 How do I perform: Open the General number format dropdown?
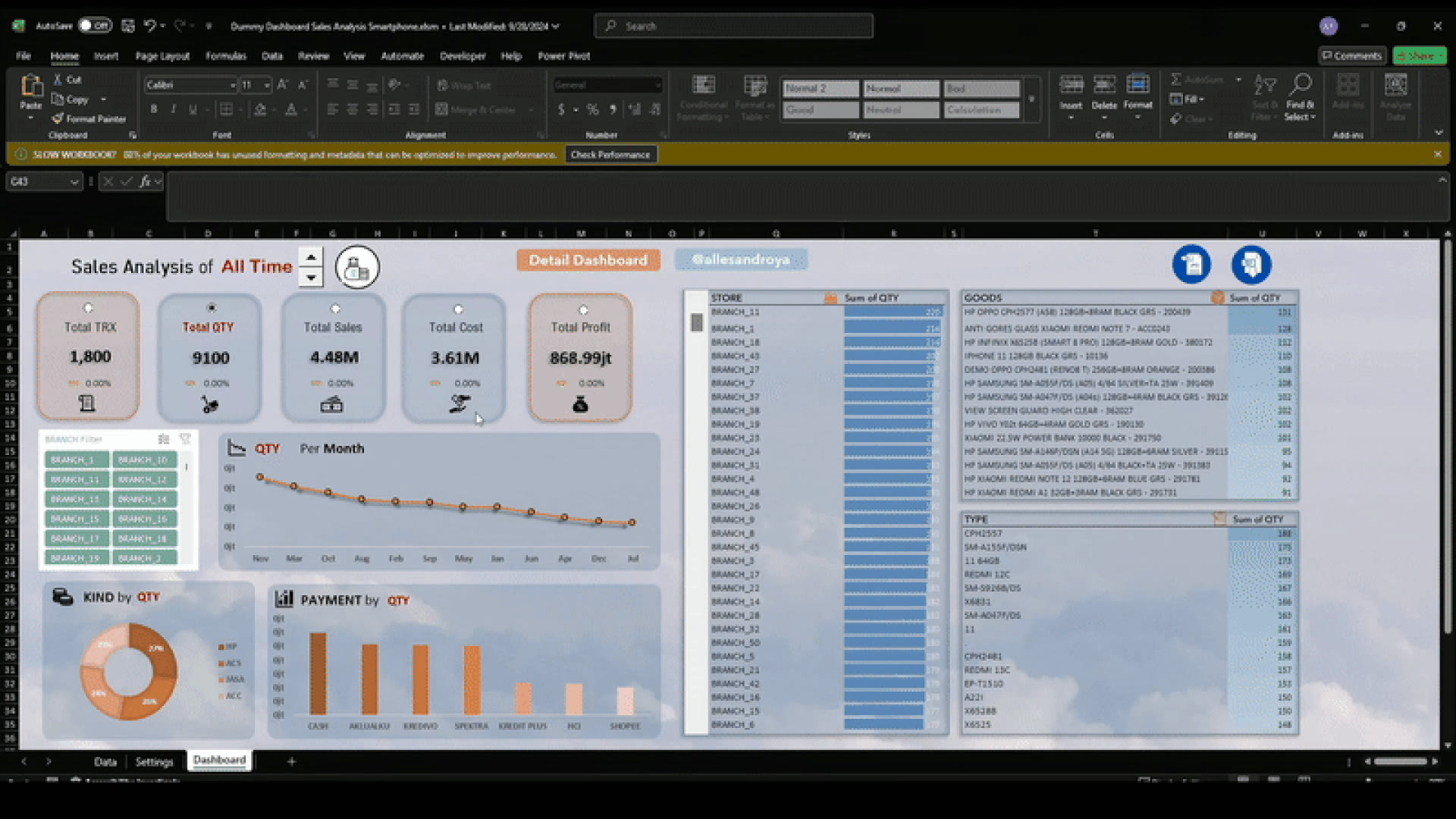coord(657,86)
